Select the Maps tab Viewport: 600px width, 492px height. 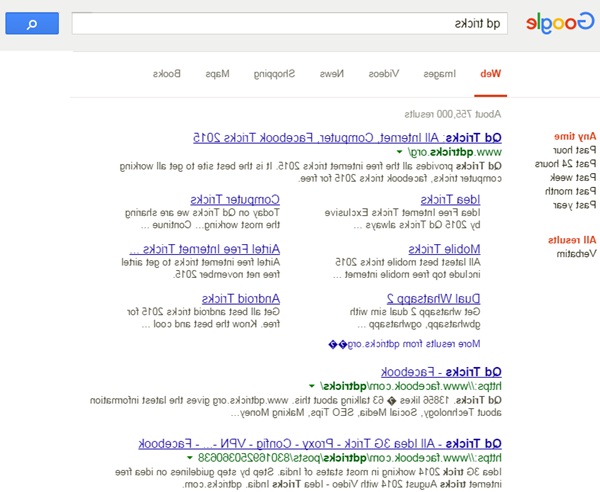218,73
